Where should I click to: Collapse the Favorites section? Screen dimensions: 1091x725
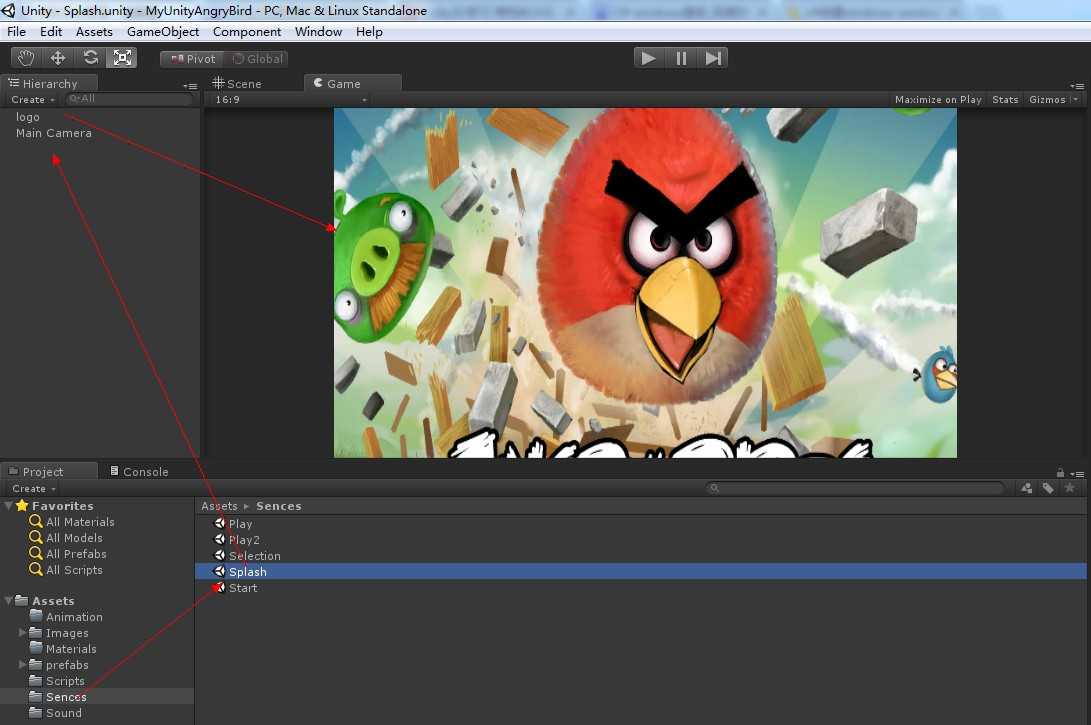(8, 505)
